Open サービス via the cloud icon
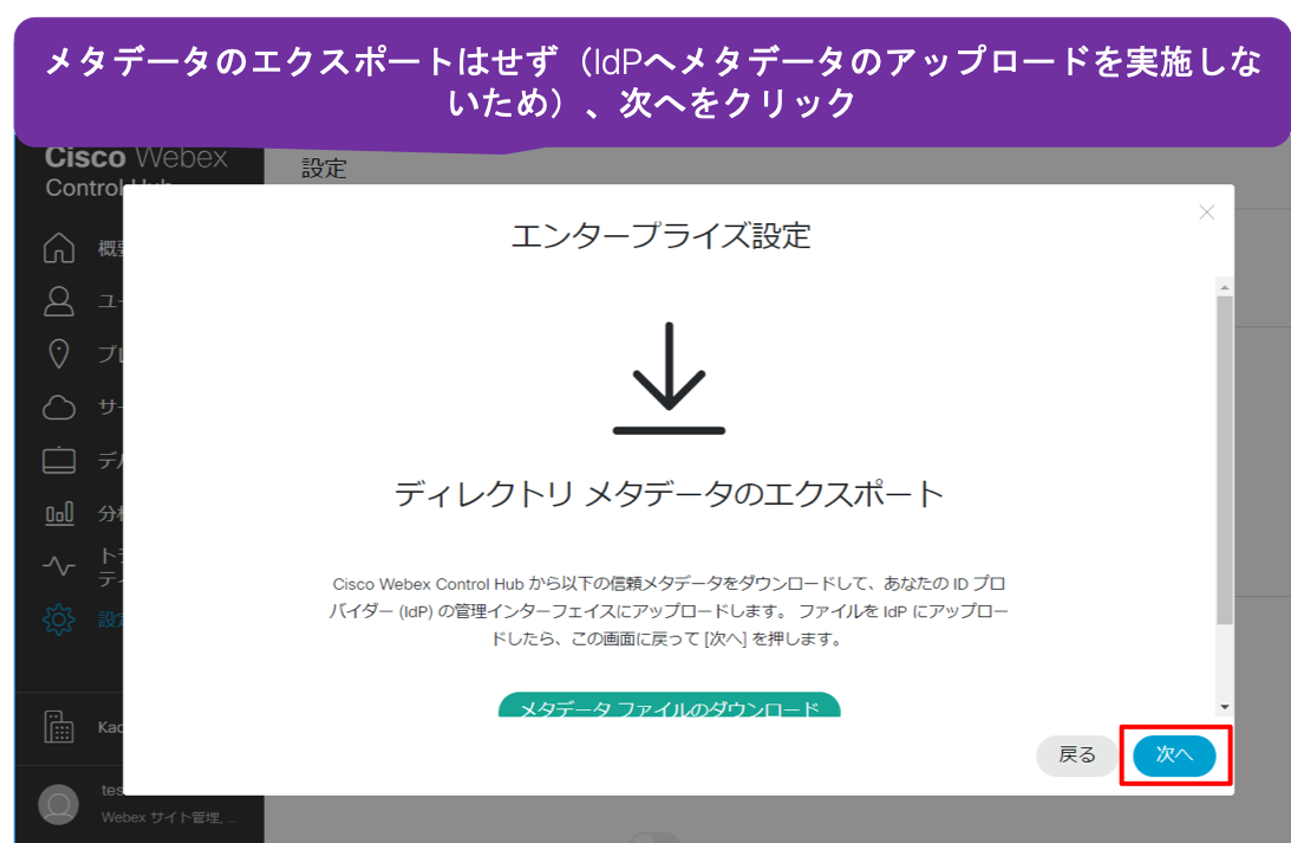The image size is (1296, 851). 58,404
